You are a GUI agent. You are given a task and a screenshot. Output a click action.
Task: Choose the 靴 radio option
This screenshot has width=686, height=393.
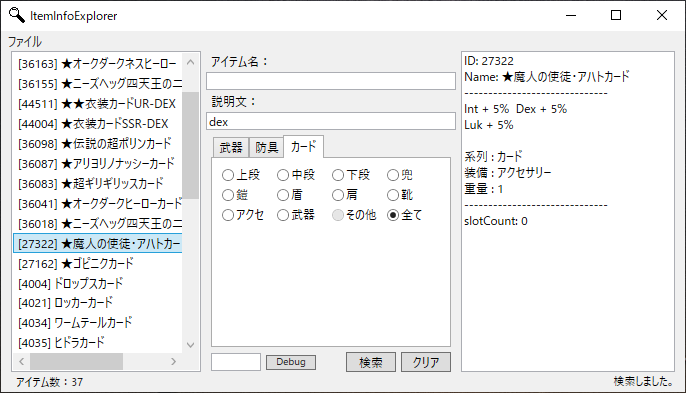[400, 195]
